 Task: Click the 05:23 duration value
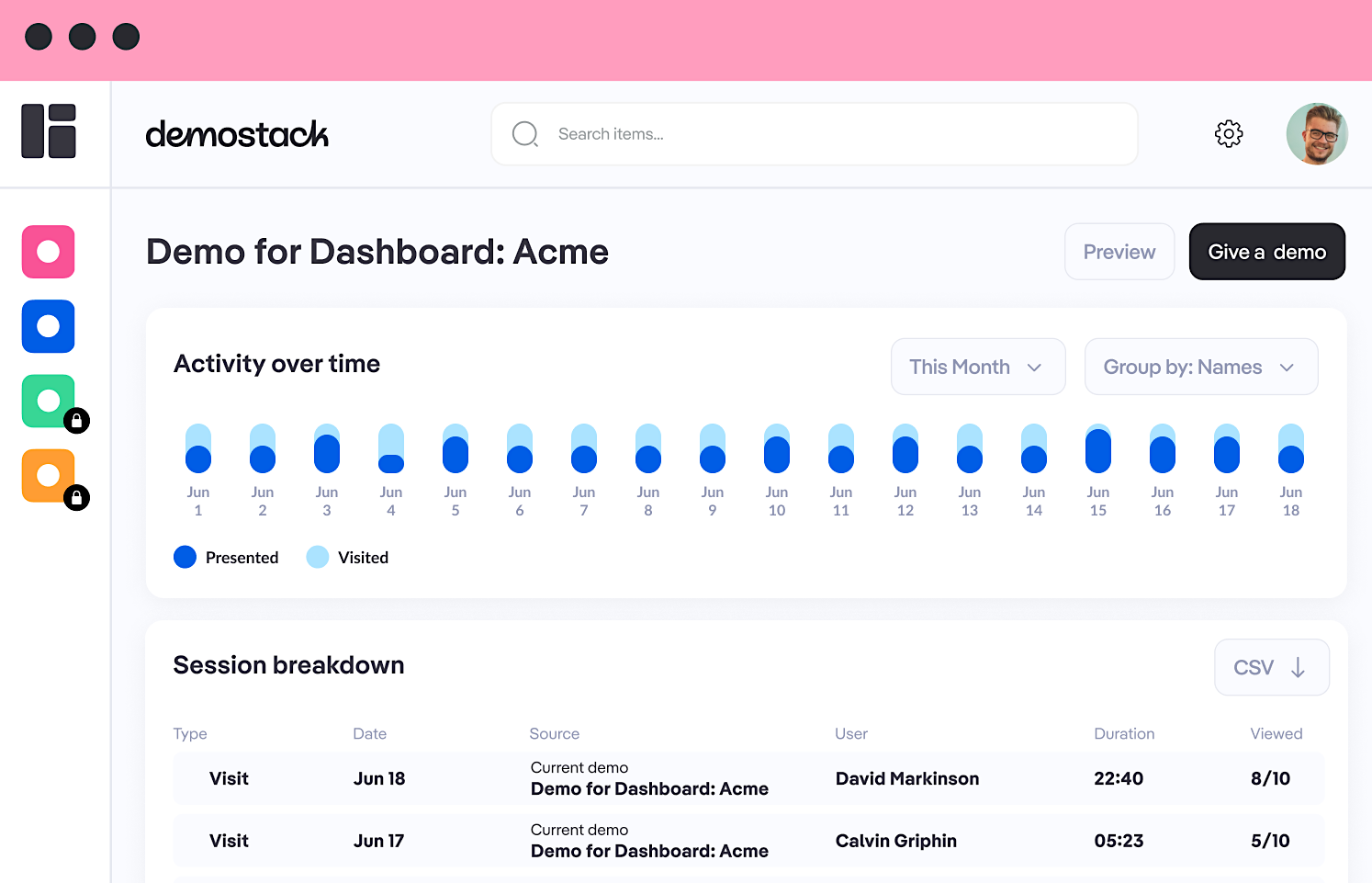[1119, 841]
